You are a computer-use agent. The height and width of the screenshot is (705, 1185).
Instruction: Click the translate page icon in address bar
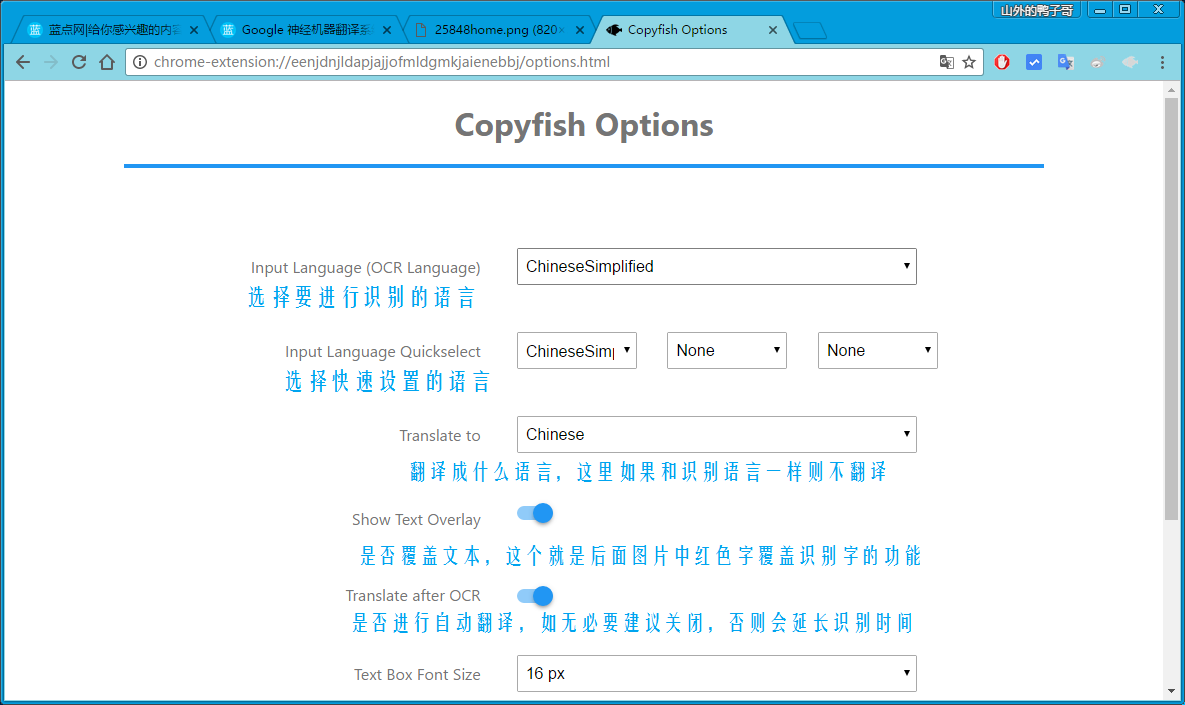coord(946,62)
